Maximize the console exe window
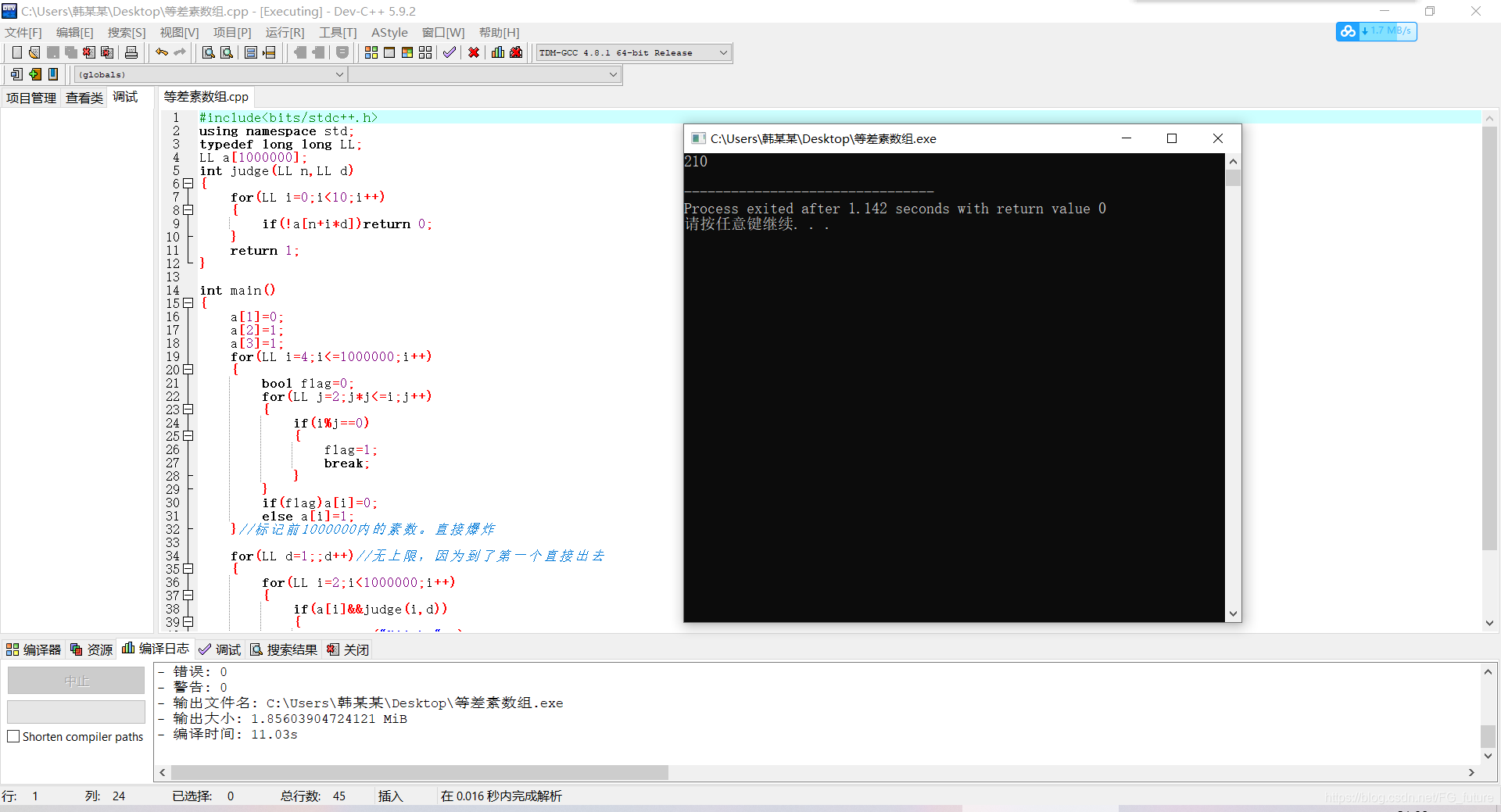This screenshot has height=812, width=1501. click(1172, 138)
